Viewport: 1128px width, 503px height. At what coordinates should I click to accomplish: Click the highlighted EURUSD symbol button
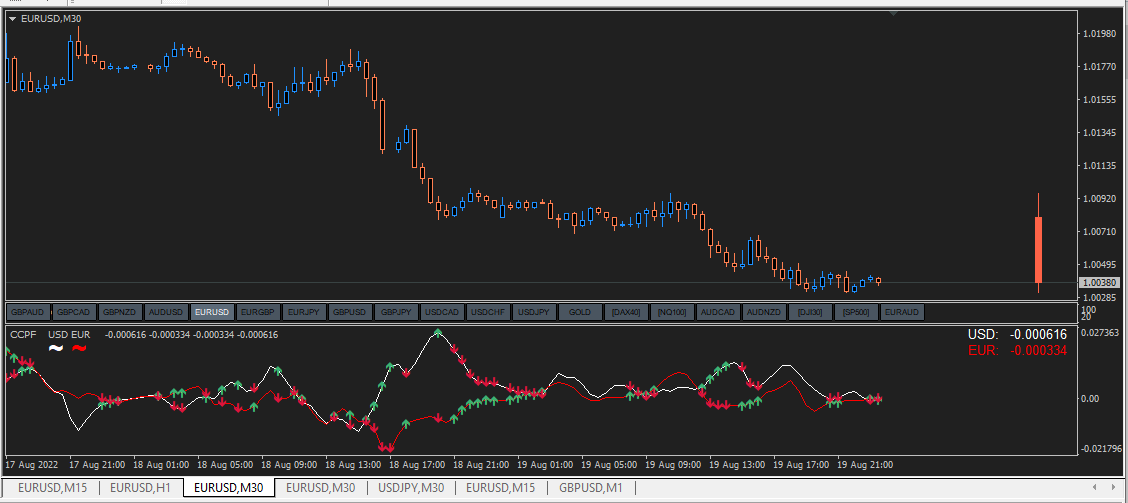pyautogui.click(x=212, y=312)
